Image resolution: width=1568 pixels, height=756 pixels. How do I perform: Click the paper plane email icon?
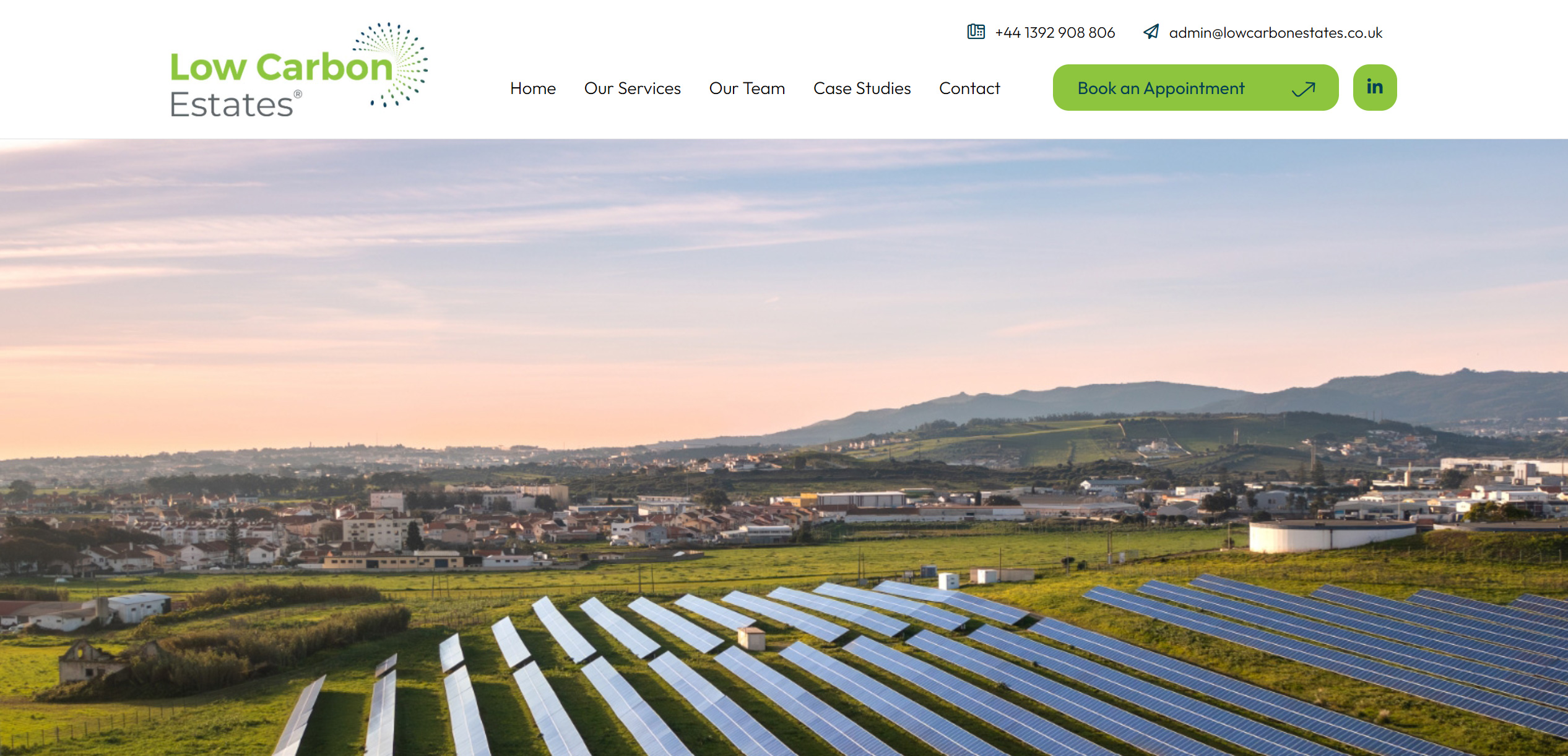tap(1151, 32)
